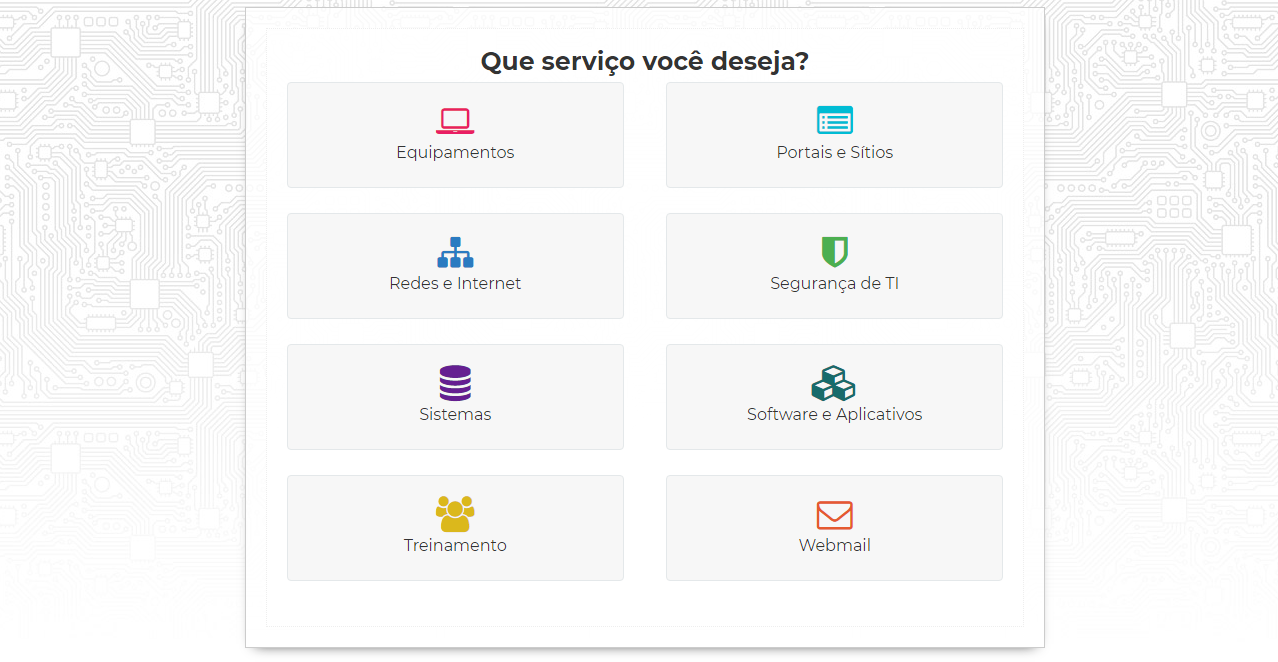The height and width of the screenshot is (662, 1278).
Task: Click the red laptop Equipamentos icon
Action: [x=455, y=121]
